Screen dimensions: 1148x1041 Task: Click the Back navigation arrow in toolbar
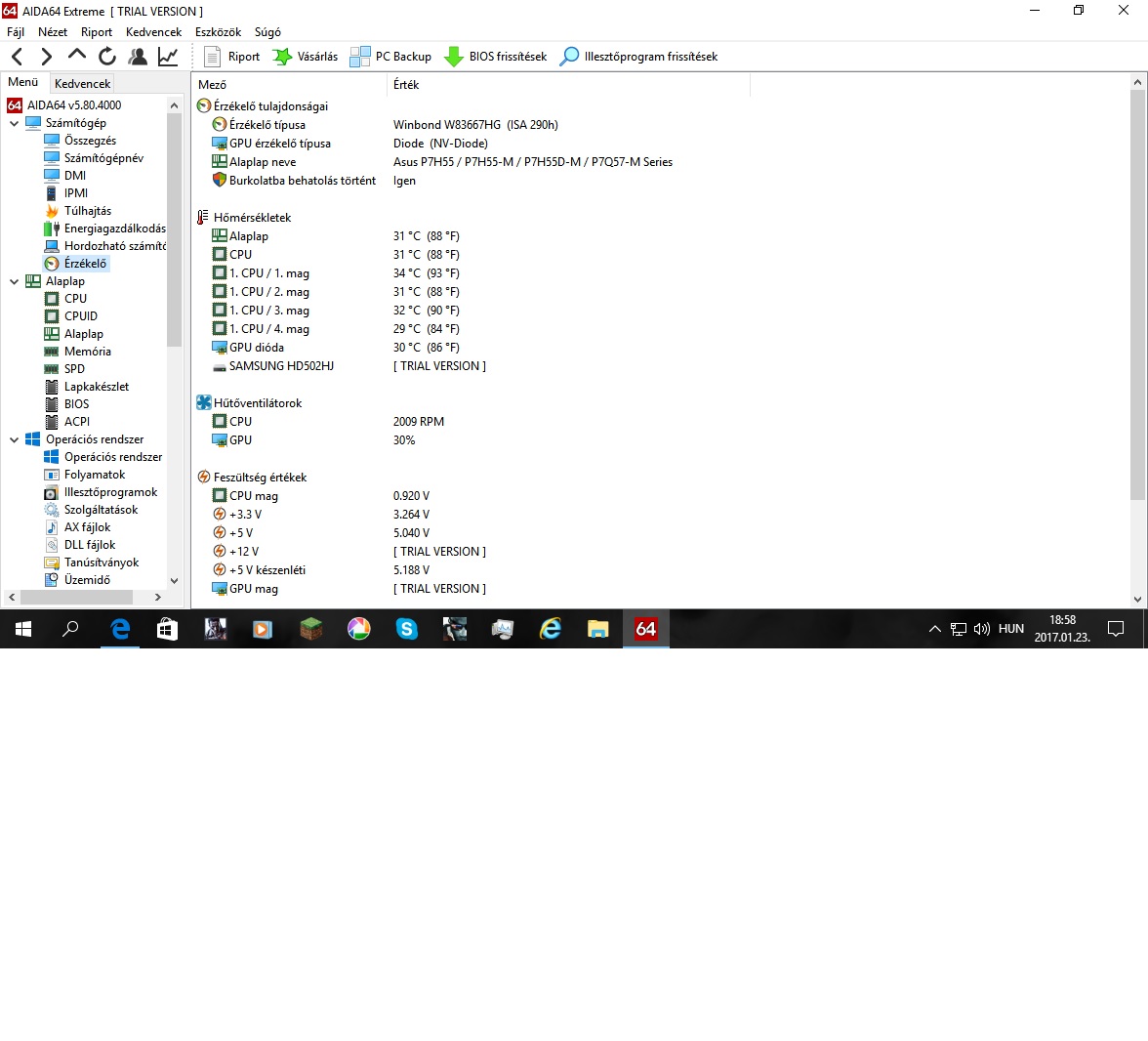[18, 57]
